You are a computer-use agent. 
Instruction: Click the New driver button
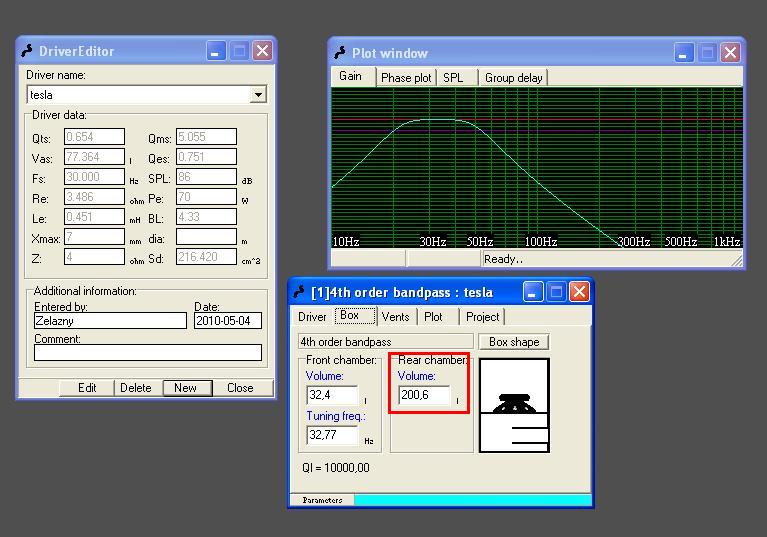click(x=185, y=388)
